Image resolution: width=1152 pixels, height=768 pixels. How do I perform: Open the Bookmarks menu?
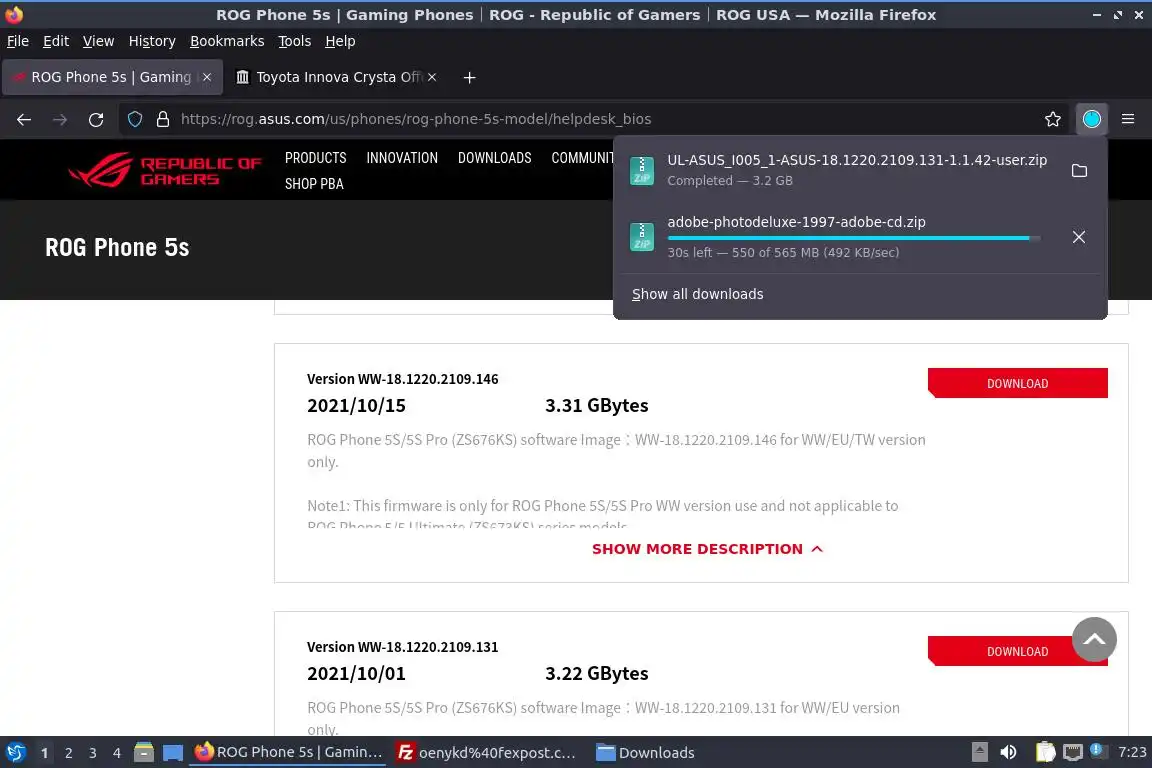pyautogui.click(x=227, y=41)
